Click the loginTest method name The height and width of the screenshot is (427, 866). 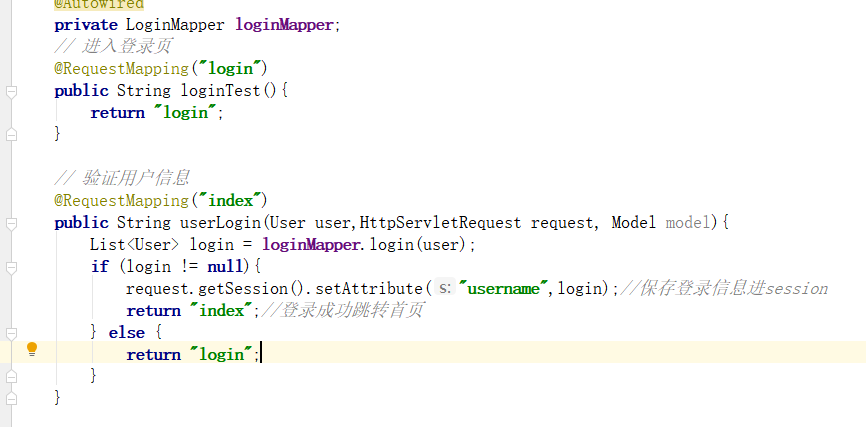coord(220,91)
